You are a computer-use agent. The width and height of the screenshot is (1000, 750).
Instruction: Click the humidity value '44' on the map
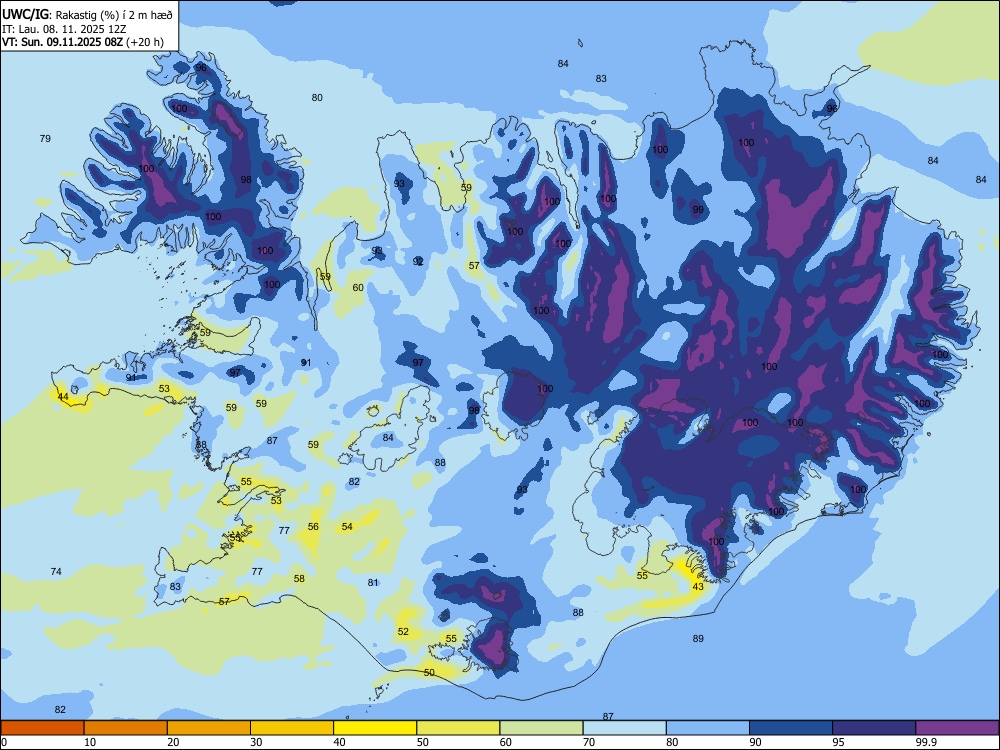click(x=63, y=397)
